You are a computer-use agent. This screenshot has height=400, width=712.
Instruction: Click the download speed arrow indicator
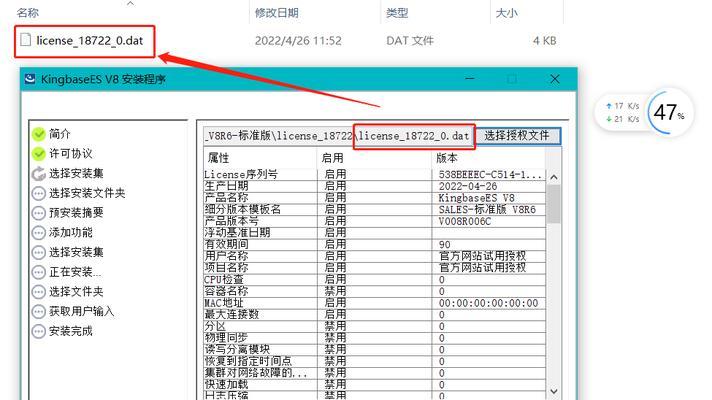(x=608, y=119)
